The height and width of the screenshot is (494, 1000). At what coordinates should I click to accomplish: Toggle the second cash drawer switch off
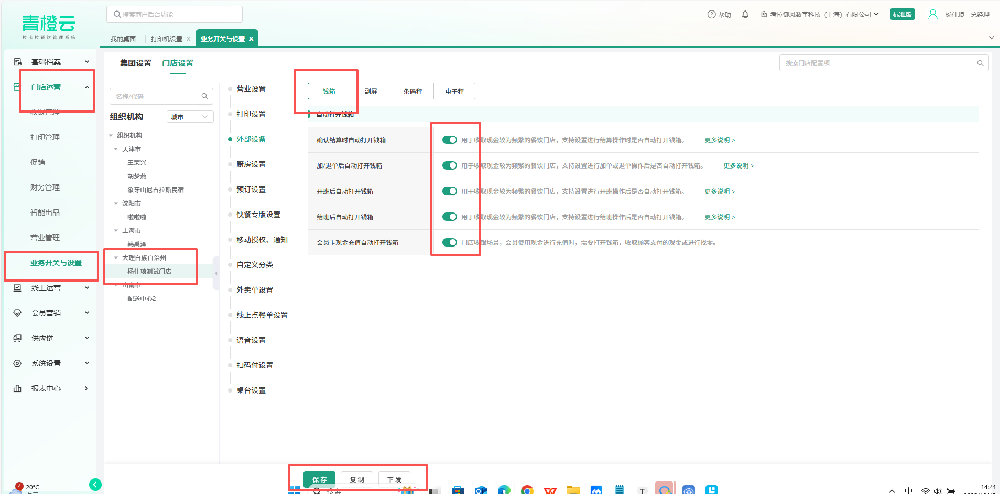coord(449,165)
